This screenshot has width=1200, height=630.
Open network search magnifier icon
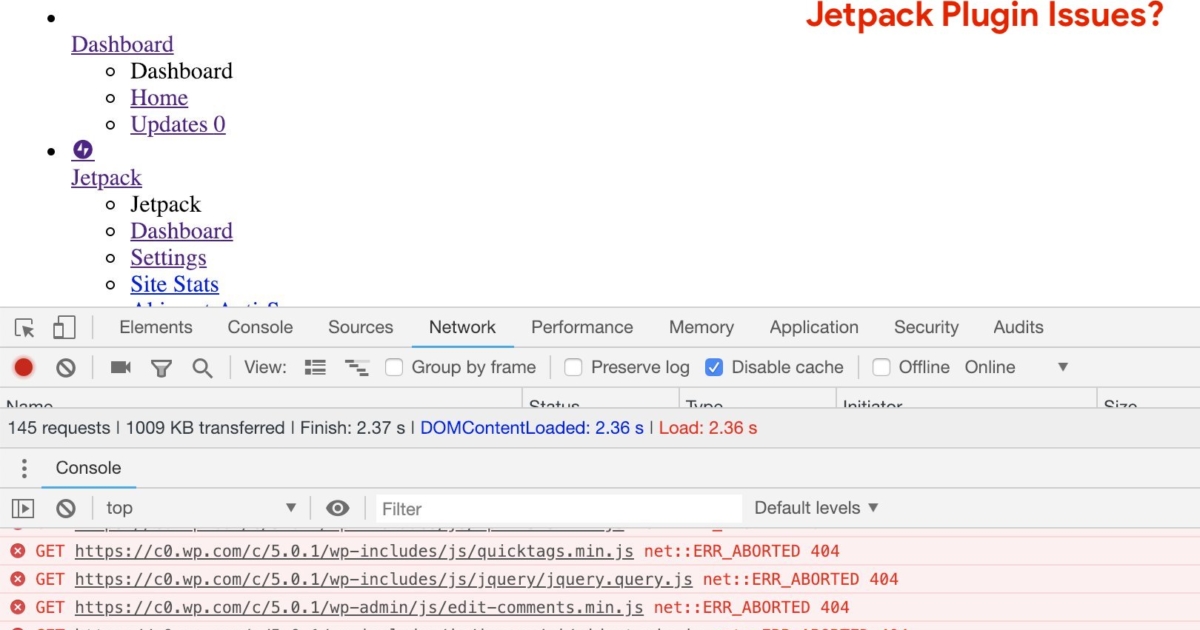[x=202, y=368]
